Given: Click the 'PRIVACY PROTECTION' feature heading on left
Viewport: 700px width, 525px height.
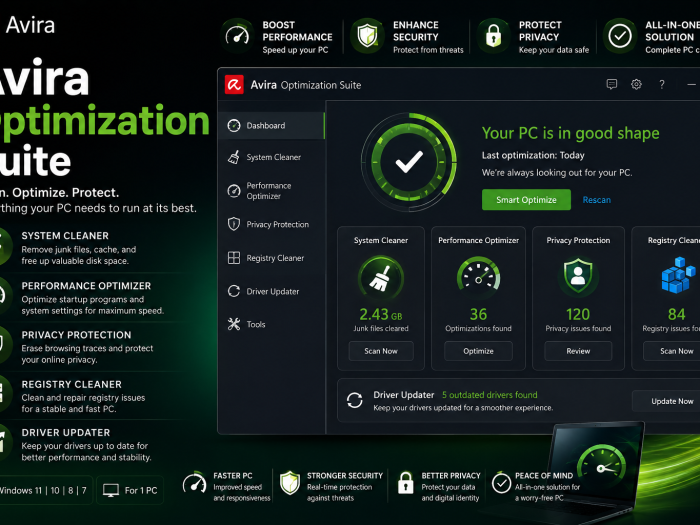Looking at the screenshot, I should 76,335.
